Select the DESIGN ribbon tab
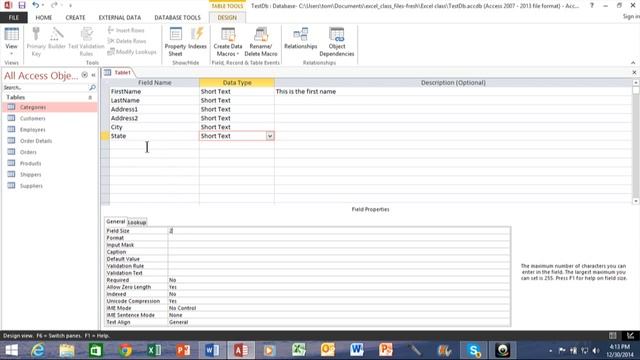Screen dimensions: 640x360 pyautogui.click(x=227, y=18)
